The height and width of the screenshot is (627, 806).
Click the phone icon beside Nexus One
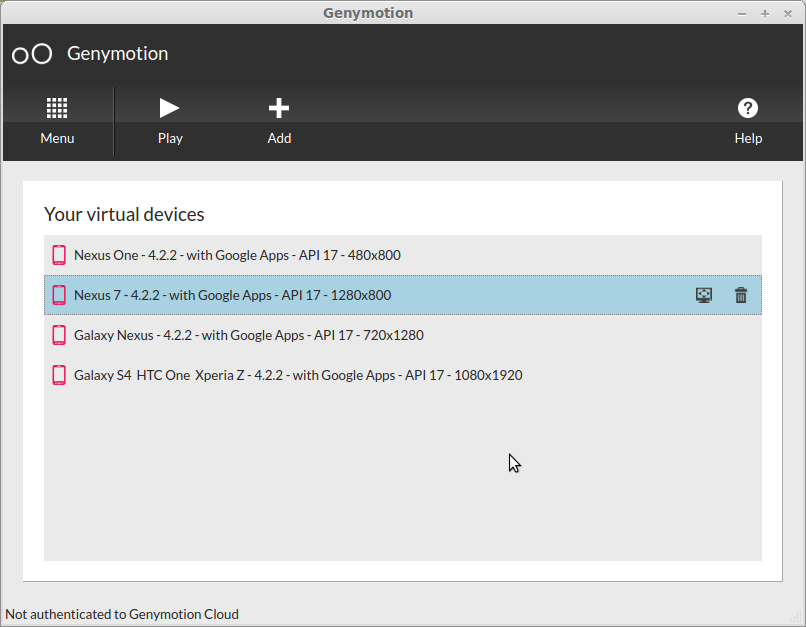[x=59, y=255]
